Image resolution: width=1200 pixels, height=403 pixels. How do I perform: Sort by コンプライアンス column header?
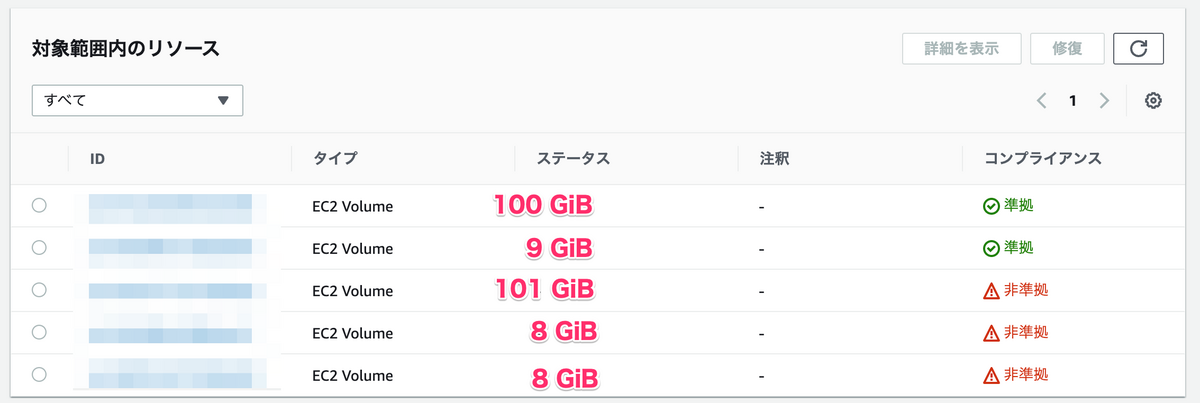point(1045,158)
